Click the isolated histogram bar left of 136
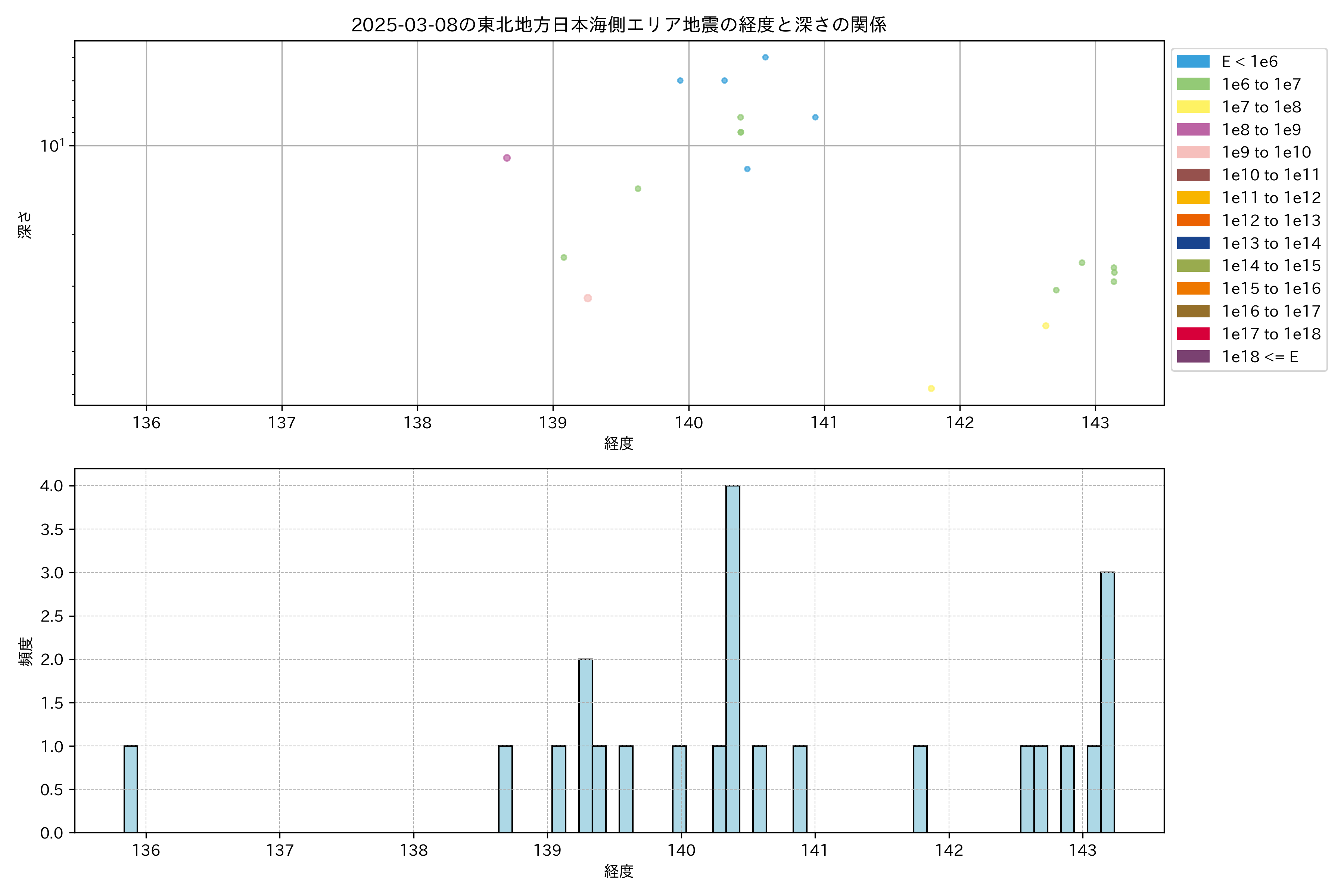This screenshot has height=896, width=1344. pyautogui.click(x=131, y=788)
